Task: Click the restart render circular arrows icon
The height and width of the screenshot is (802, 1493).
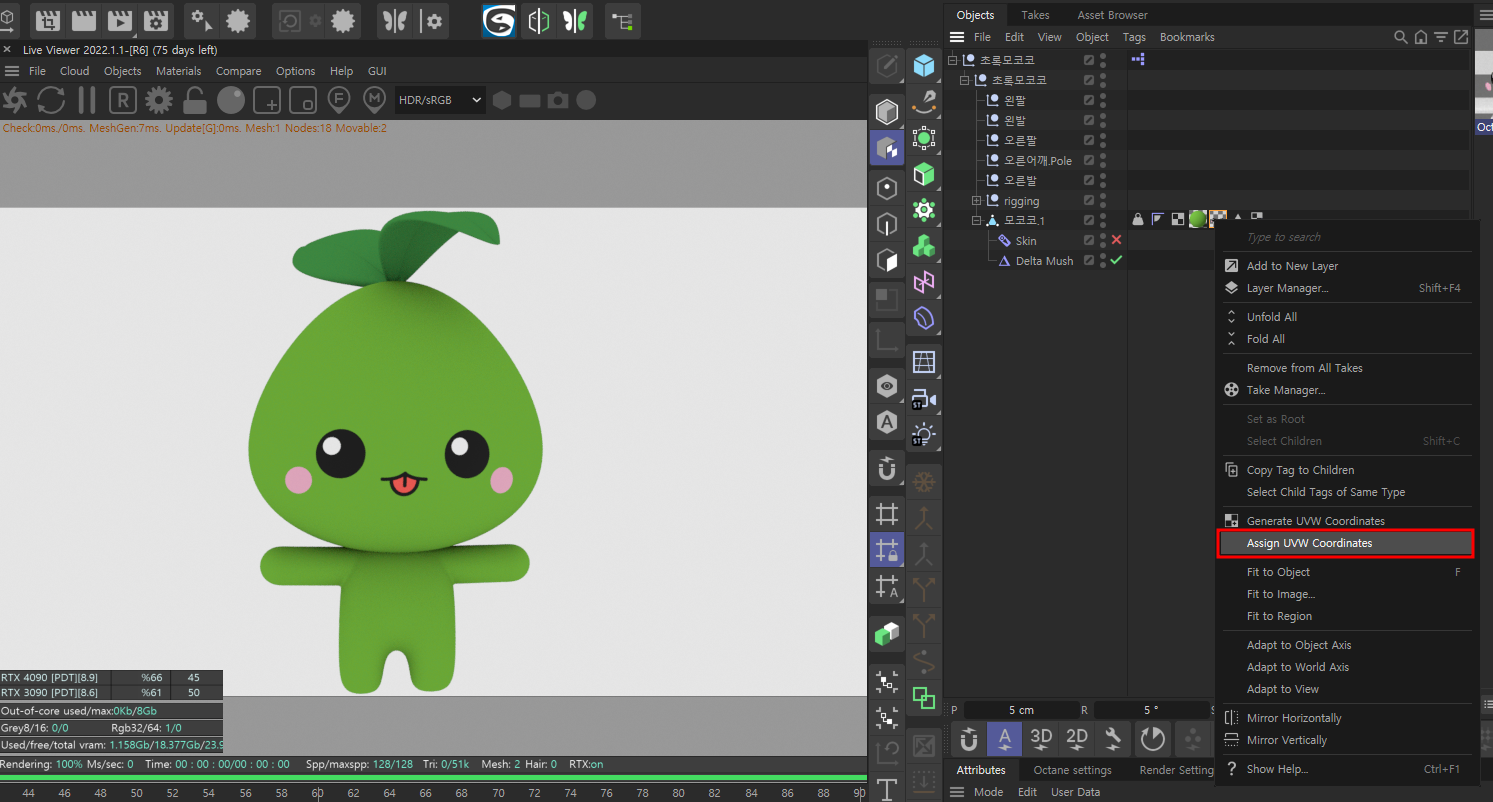Action: (51, 100)
